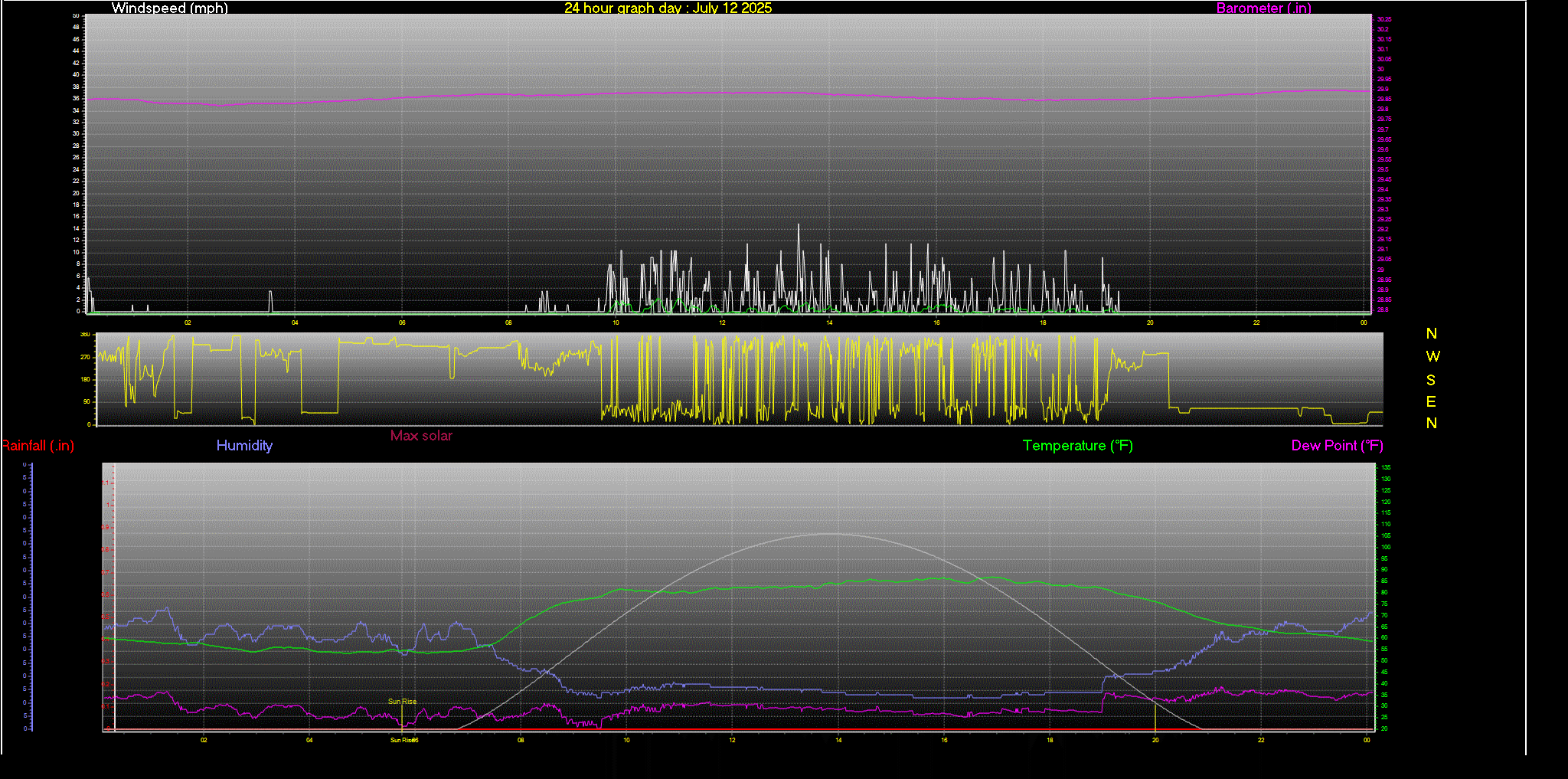
Task: Click the S compass direction letter
Action: [1431, 380]
